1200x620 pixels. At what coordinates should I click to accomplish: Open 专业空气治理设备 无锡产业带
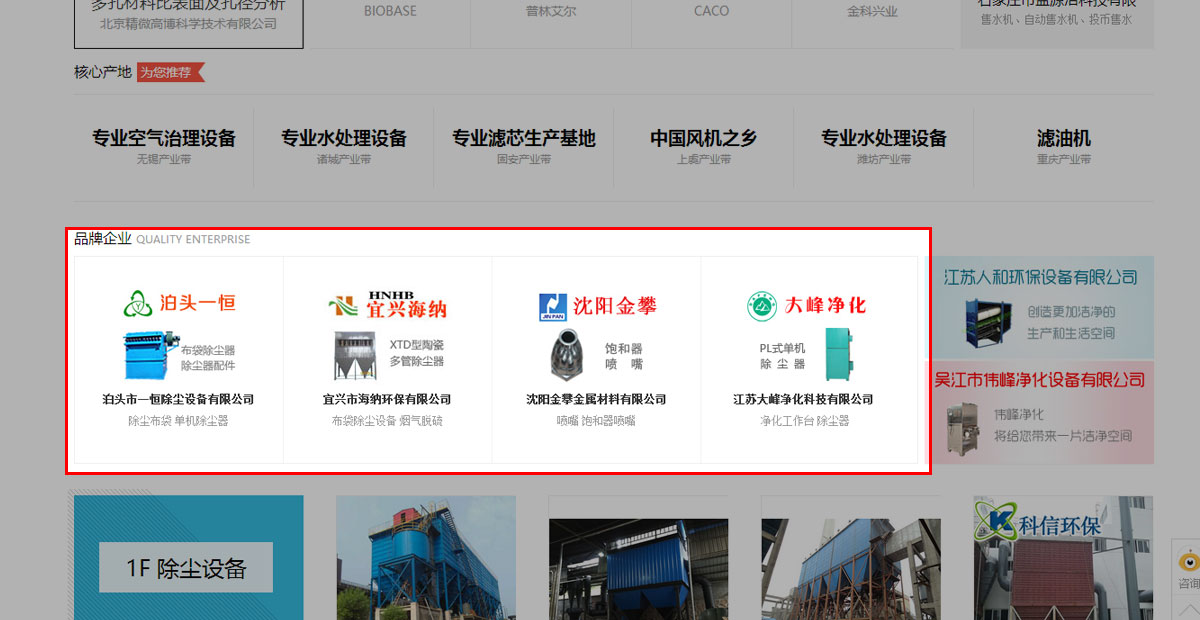[164, 147]
